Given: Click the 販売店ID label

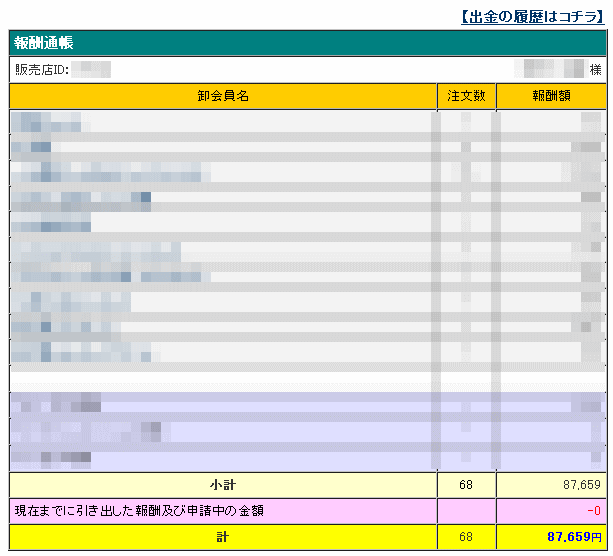Looking at the screenshot, I should click(41, 70).
